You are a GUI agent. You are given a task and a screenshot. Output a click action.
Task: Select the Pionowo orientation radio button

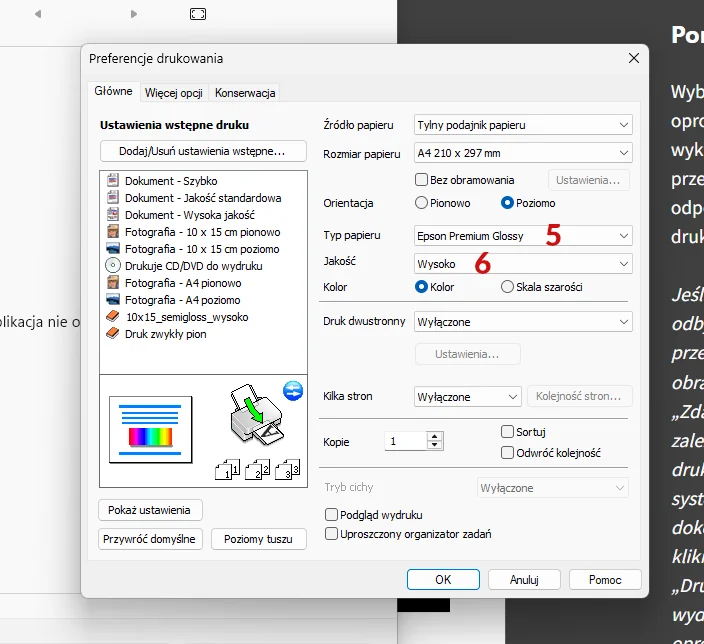pyautogui.click(x=421, y=203)
